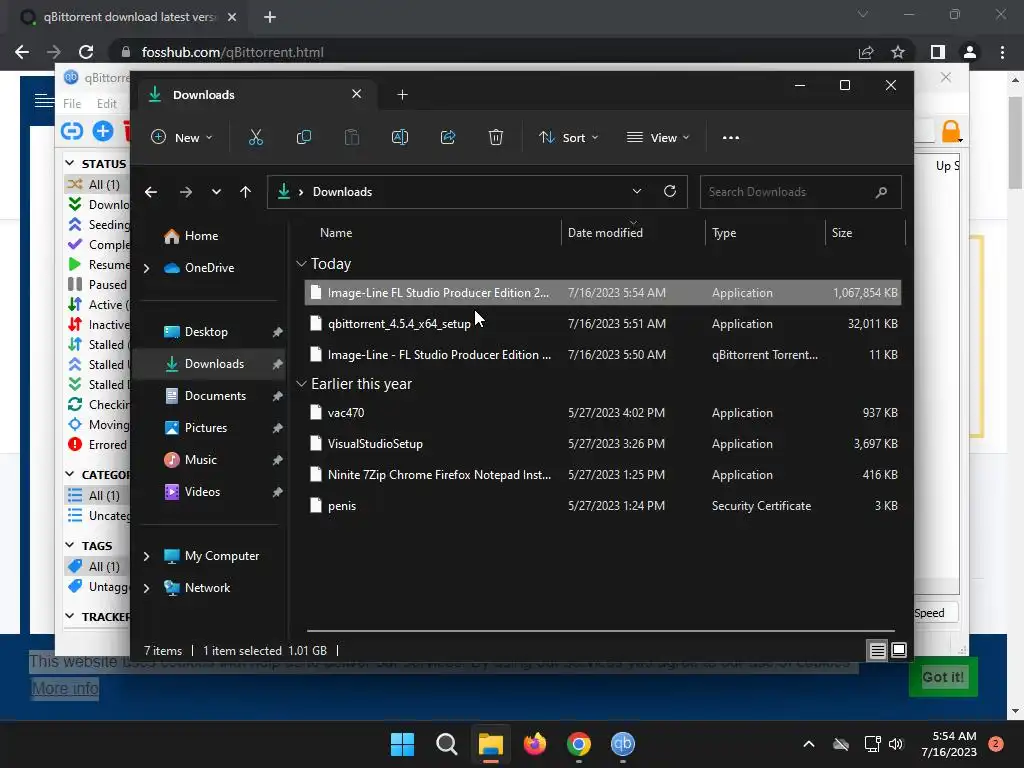Click Chrome address bar URL
1024x768 pixels.
232,52
